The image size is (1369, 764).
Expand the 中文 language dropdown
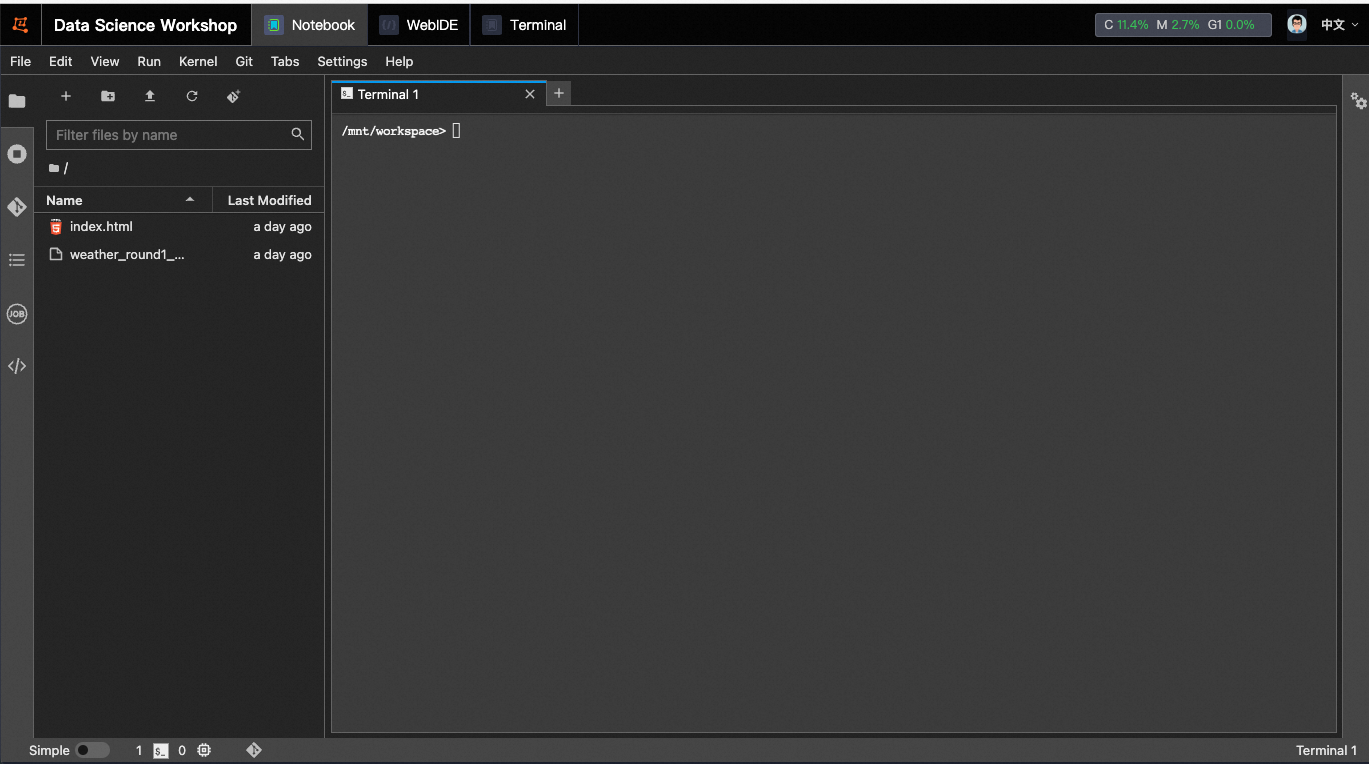[1339, 25]
